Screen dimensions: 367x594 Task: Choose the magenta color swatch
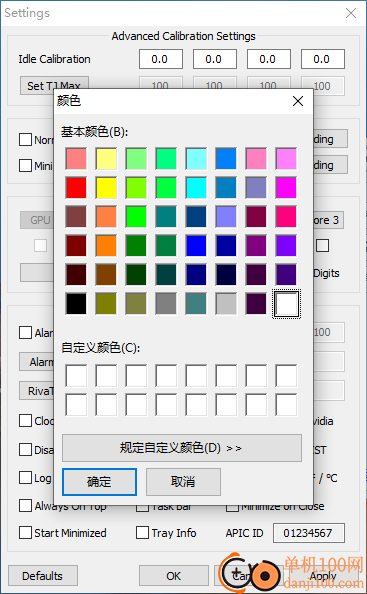[x=286, y=188]
